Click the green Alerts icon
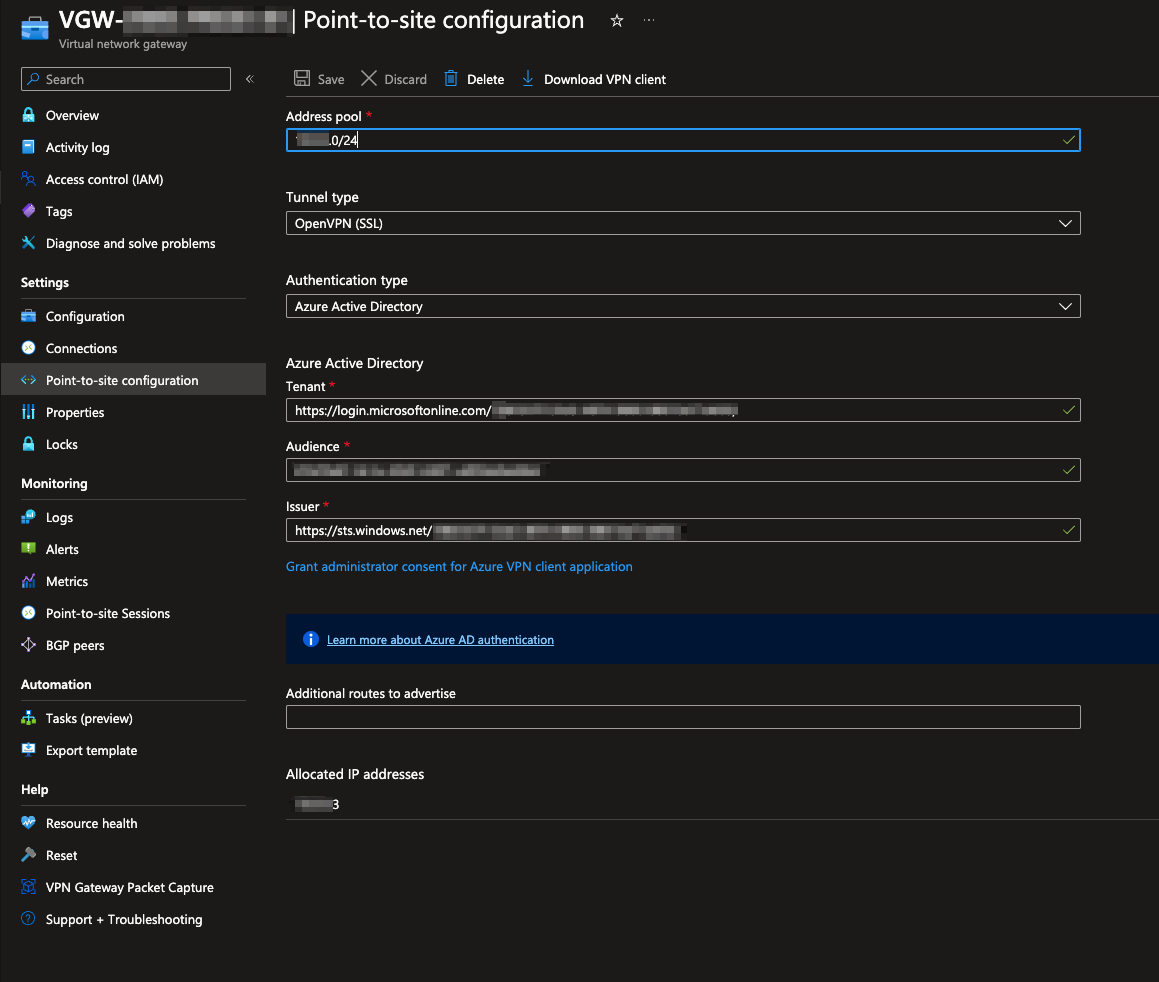The width and height of the screenshot is (1159, 982). [x=28, y=548]
